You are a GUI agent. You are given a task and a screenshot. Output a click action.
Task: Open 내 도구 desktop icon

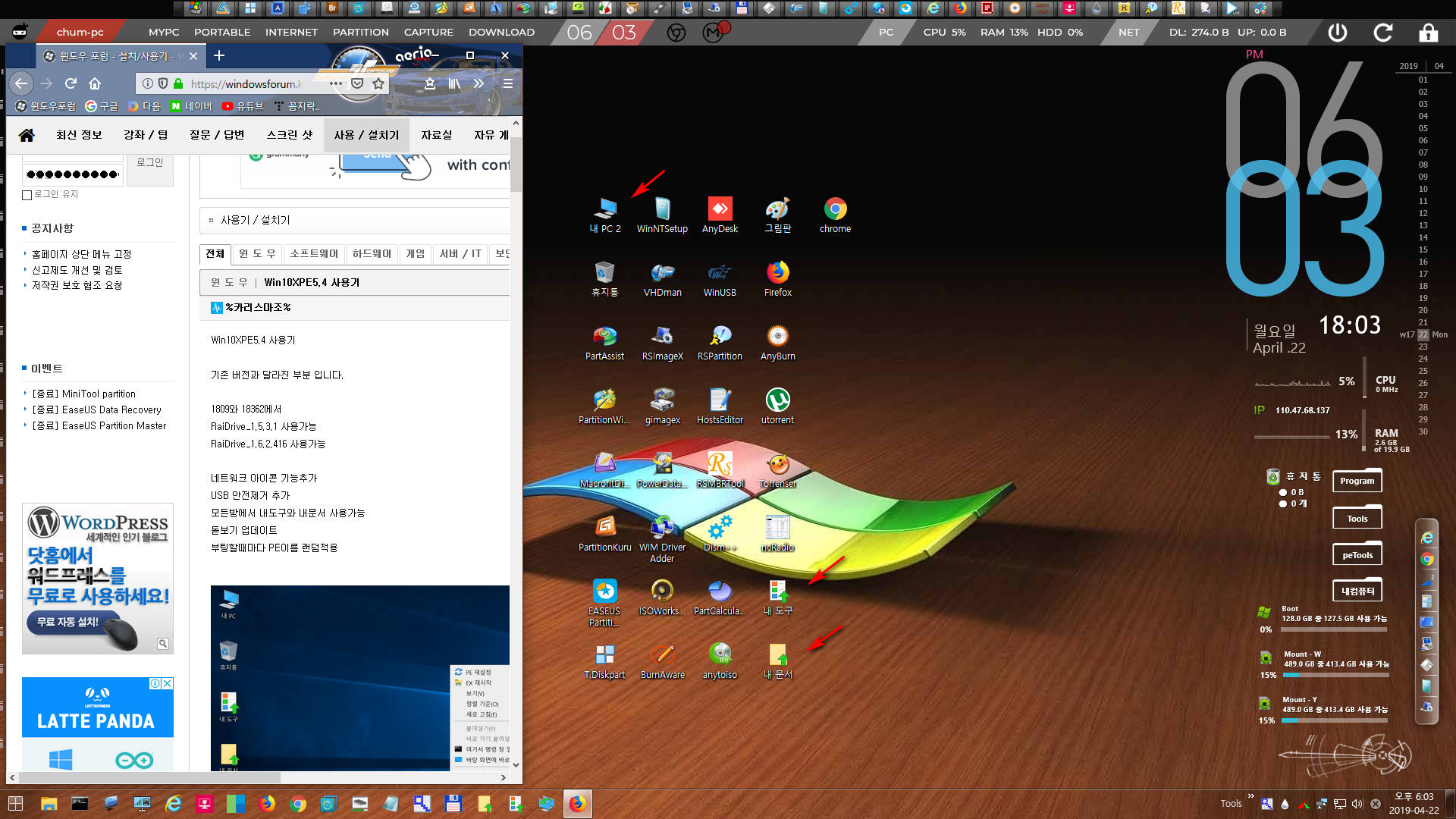pos(777,597)
